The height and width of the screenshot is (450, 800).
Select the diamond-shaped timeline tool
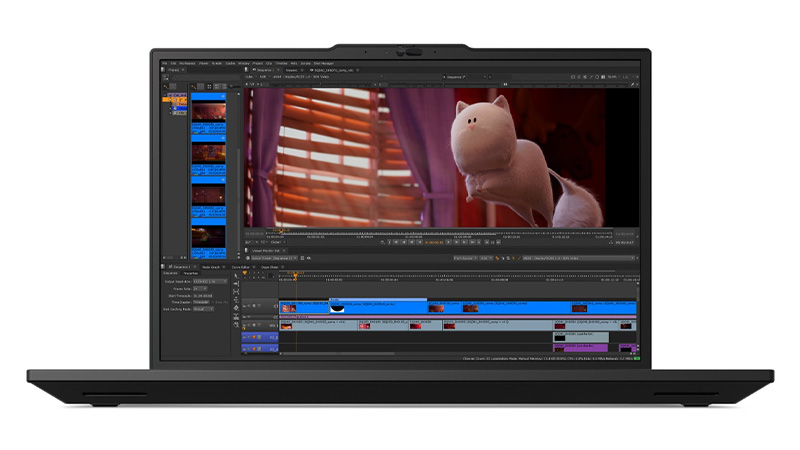(x=236, y=308)
